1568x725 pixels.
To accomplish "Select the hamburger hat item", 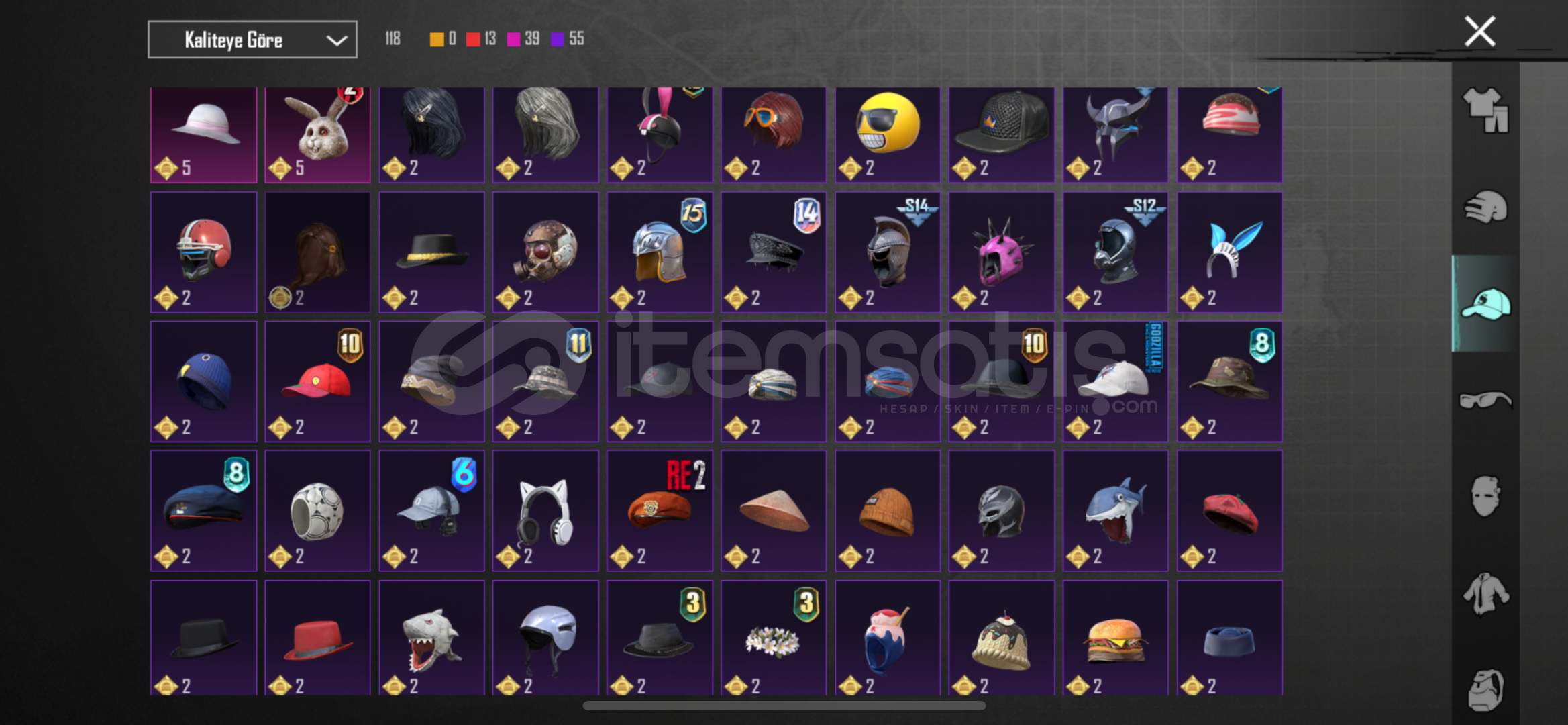I will click(x=1115, y=638).
